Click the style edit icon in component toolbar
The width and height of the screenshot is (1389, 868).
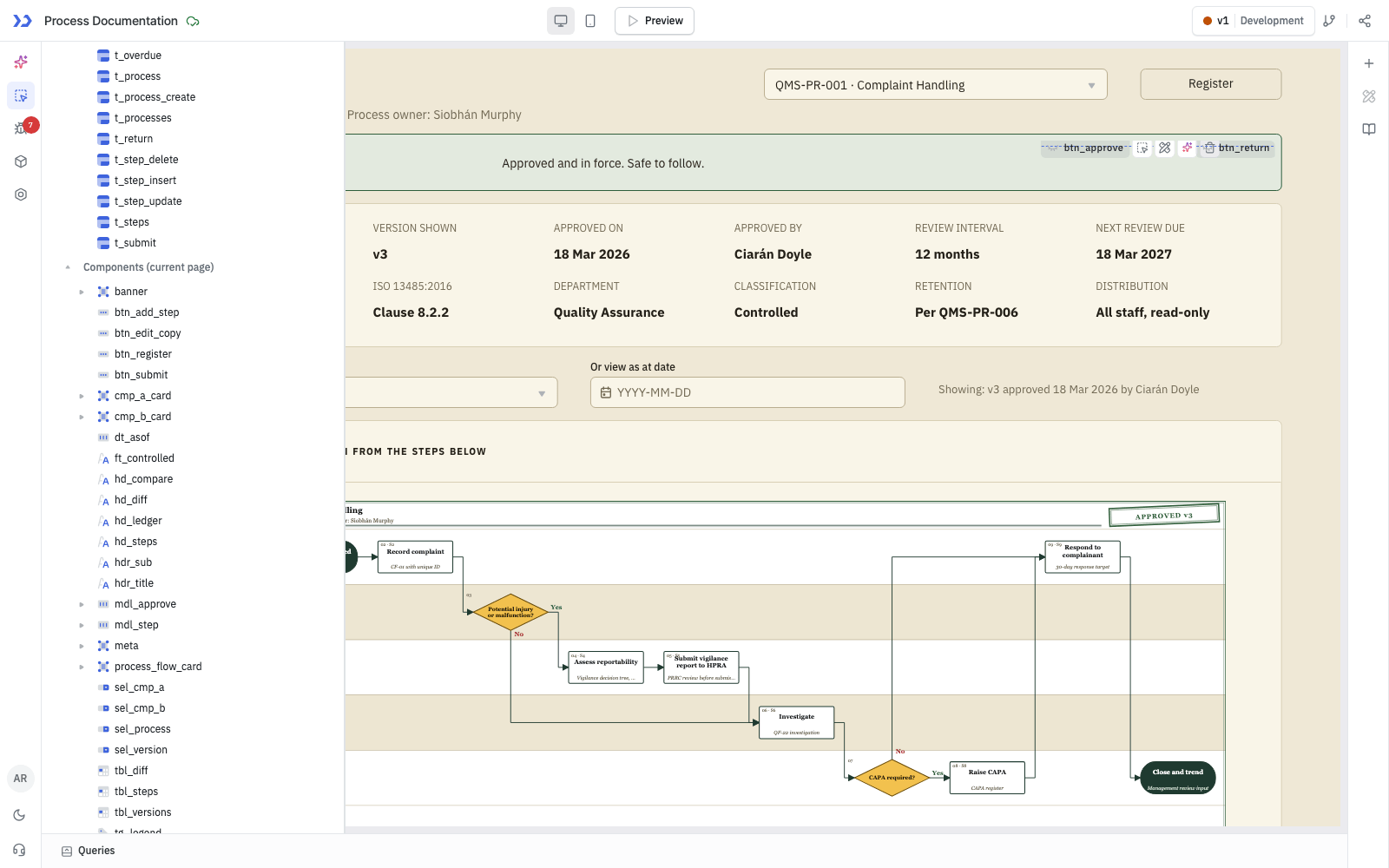click(1165, 148)
